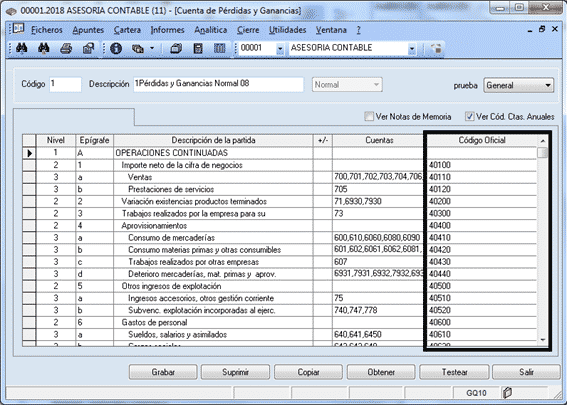Screen dimensions: 567x405
Task: Open the 00001 company code dropdown
Action: (x=280, y=48)
